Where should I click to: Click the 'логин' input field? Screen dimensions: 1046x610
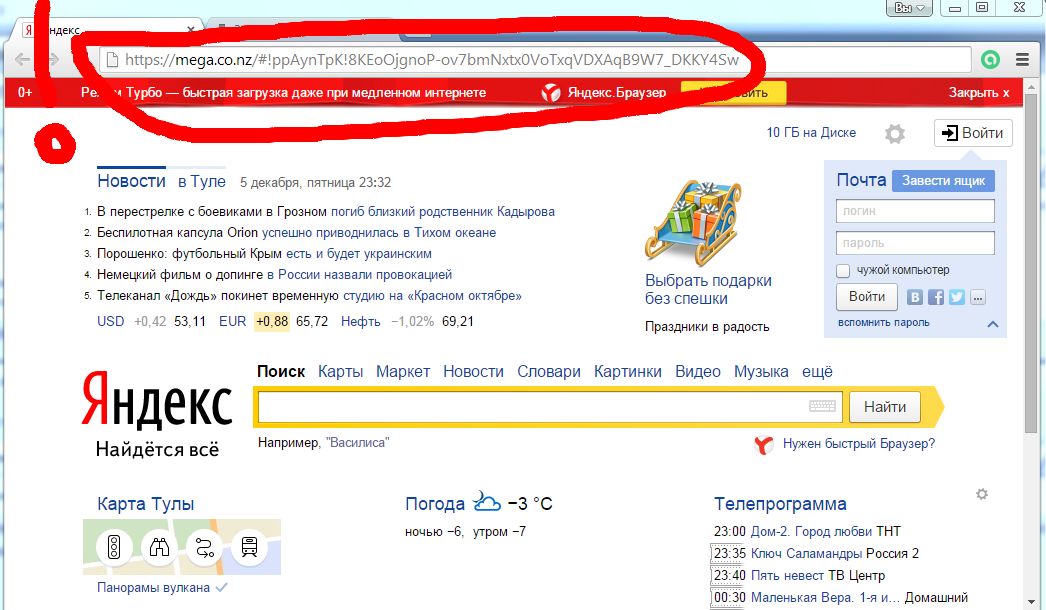pos(915,211)
